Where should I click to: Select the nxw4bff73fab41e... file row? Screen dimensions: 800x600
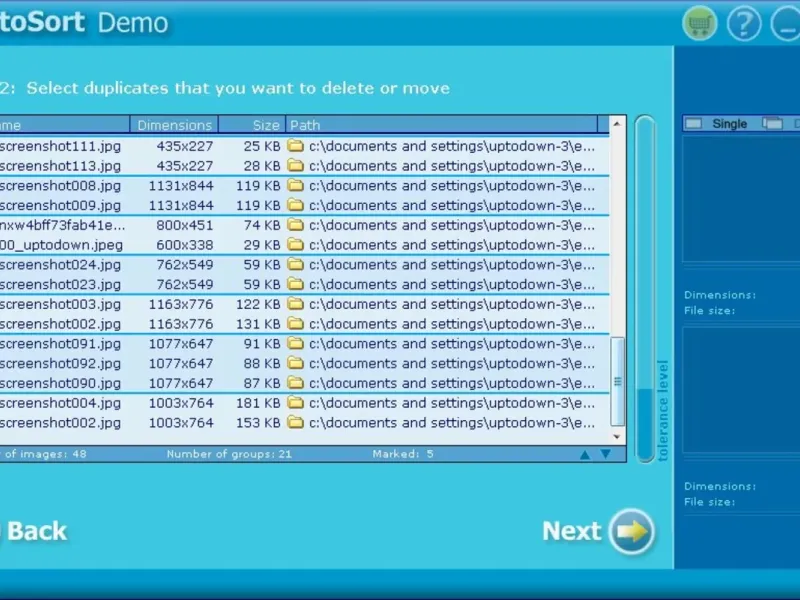62,225
